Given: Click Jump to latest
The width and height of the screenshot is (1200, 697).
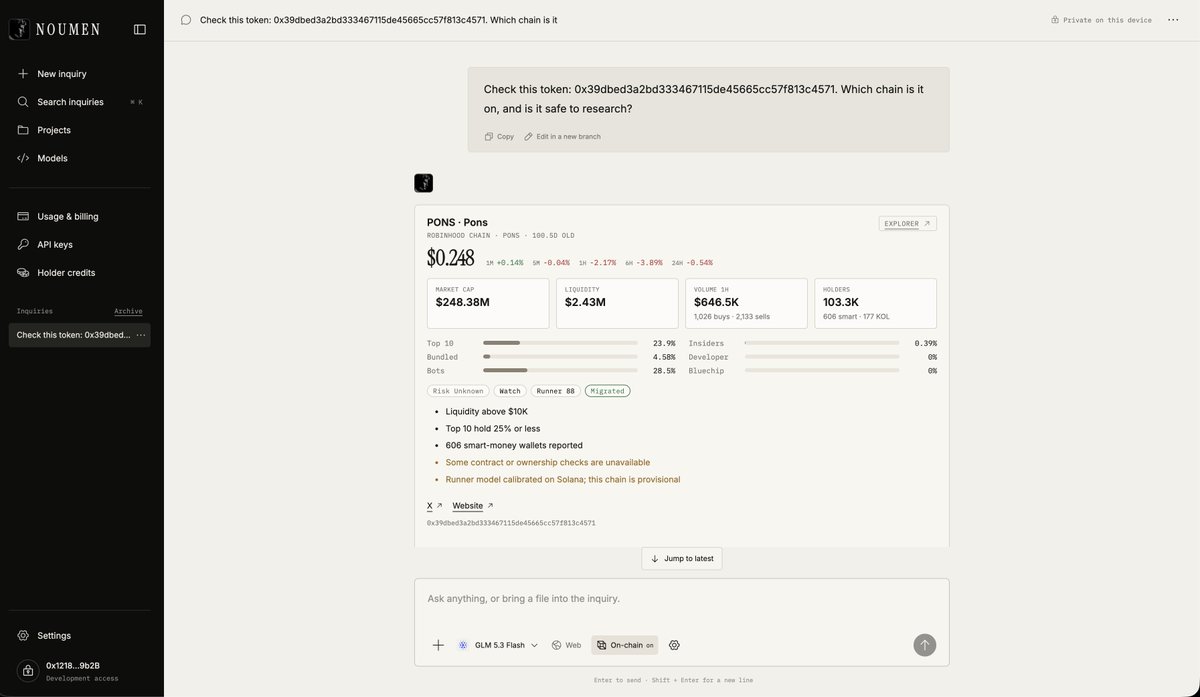Looking at the screenshot, I should [x=682, y=559].
